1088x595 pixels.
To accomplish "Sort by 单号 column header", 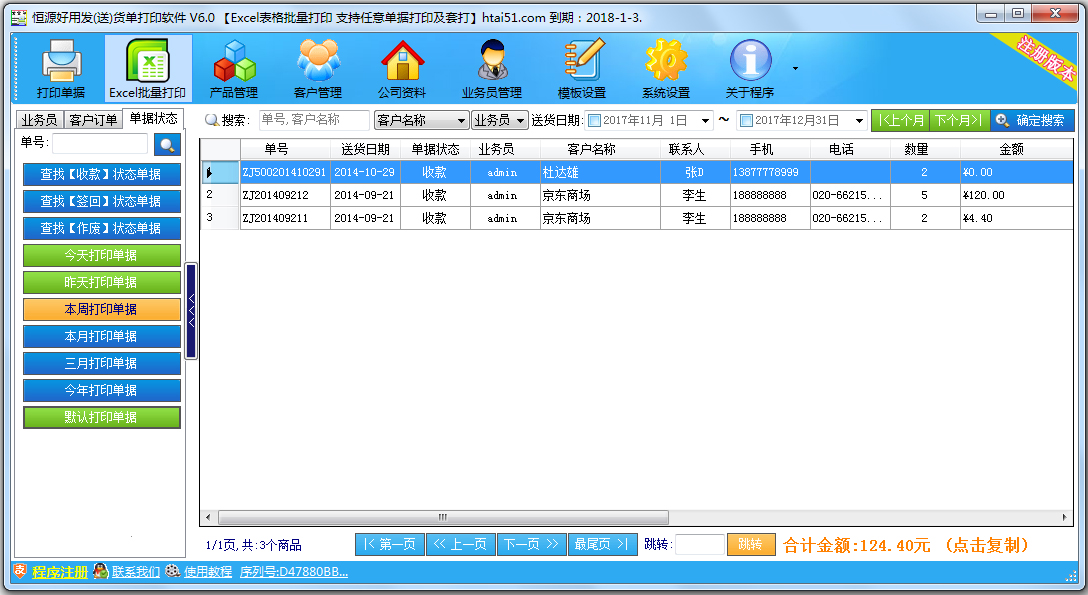I will (x=285, y=149).
